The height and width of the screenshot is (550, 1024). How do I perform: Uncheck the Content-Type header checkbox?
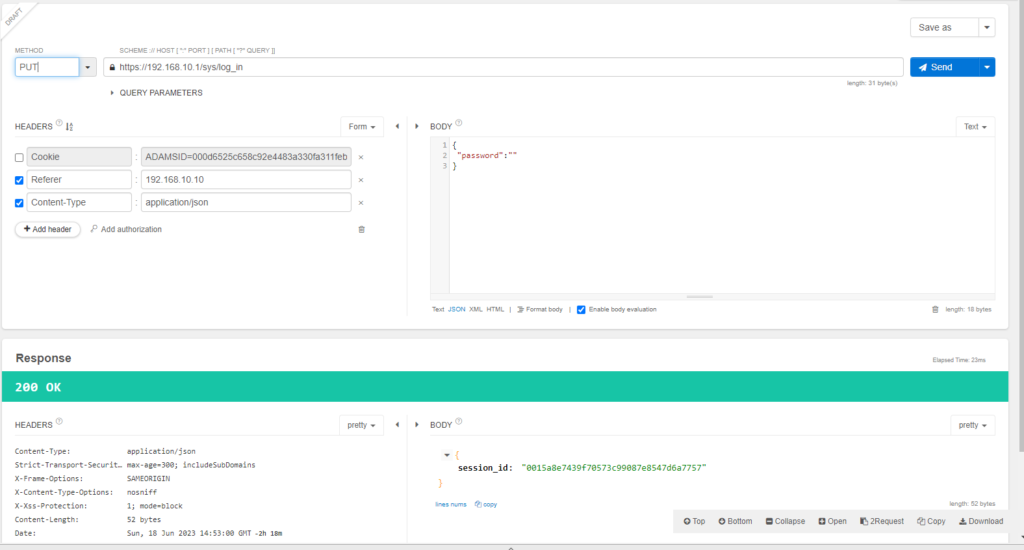[x=19, y=203]
